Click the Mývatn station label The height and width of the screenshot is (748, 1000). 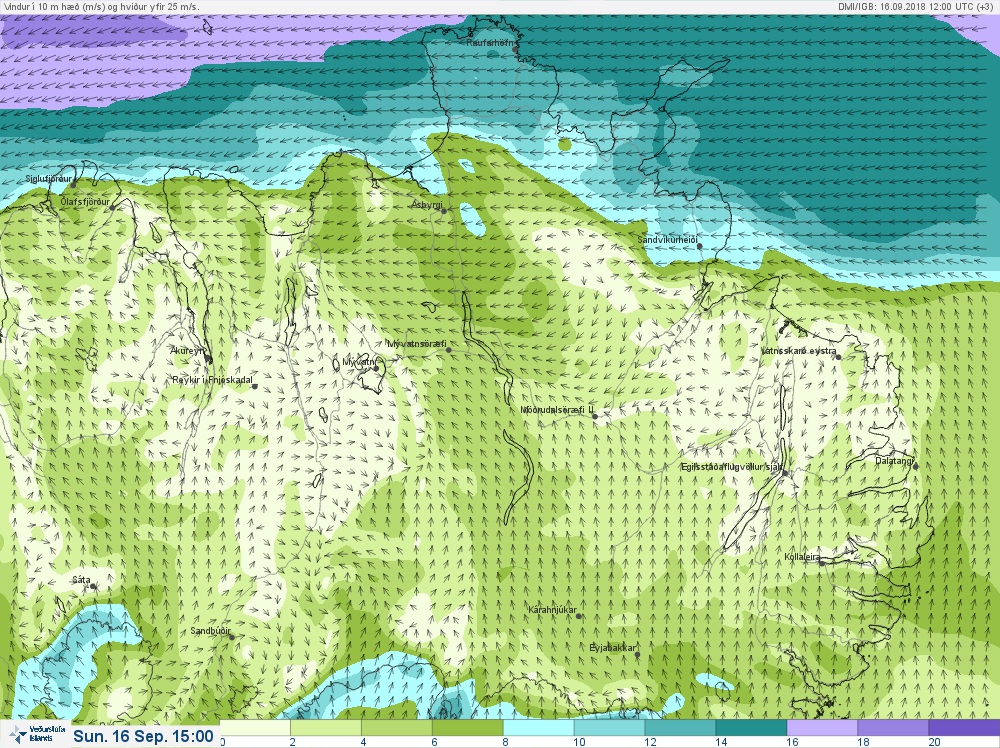tap(360, 362)
